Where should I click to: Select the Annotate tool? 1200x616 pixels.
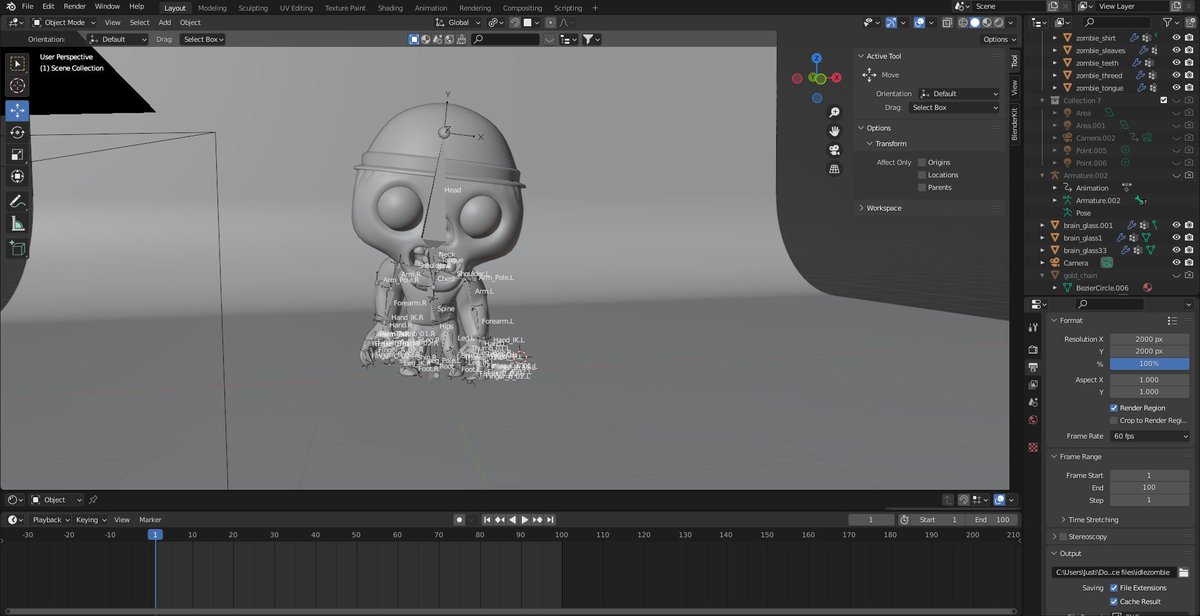tap(18, 202)
